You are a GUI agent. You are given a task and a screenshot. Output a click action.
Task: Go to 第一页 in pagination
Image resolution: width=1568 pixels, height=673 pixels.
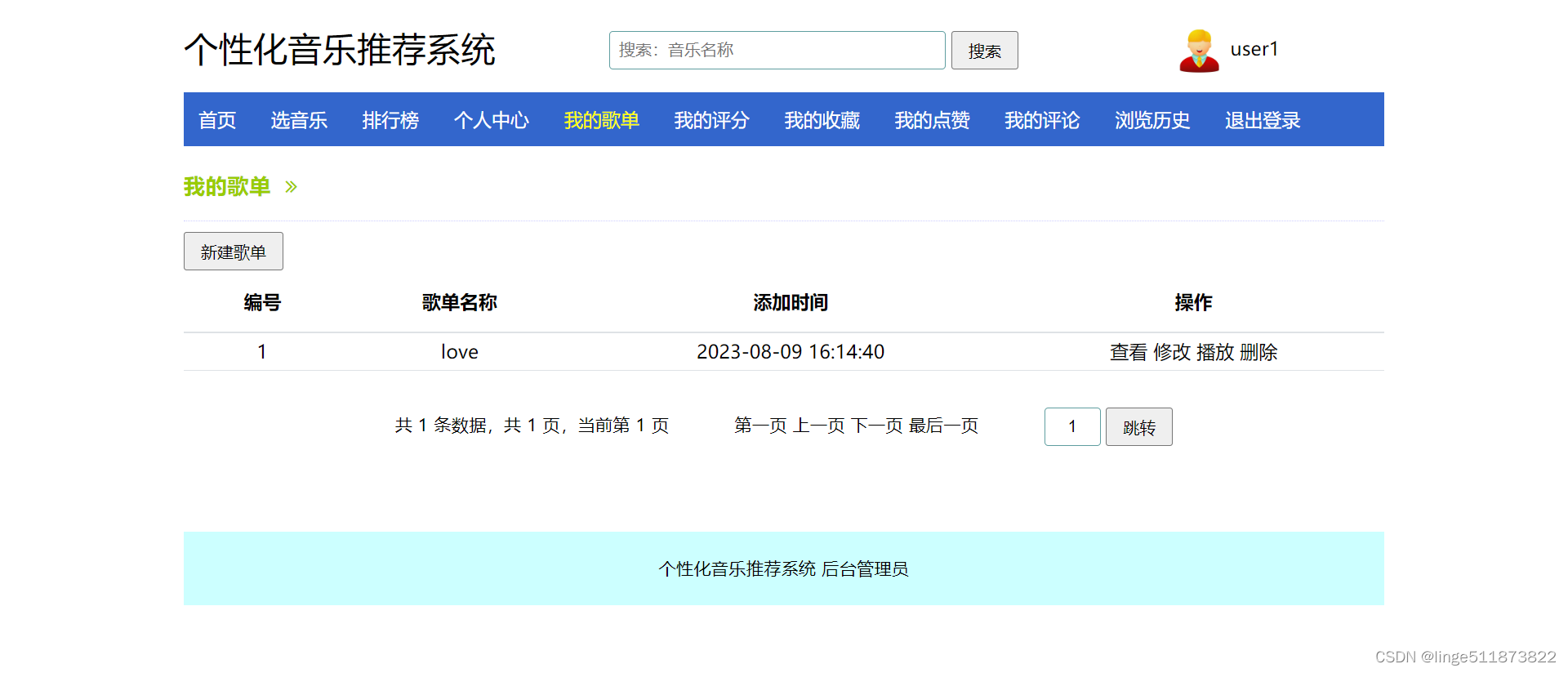pos(760,426)
